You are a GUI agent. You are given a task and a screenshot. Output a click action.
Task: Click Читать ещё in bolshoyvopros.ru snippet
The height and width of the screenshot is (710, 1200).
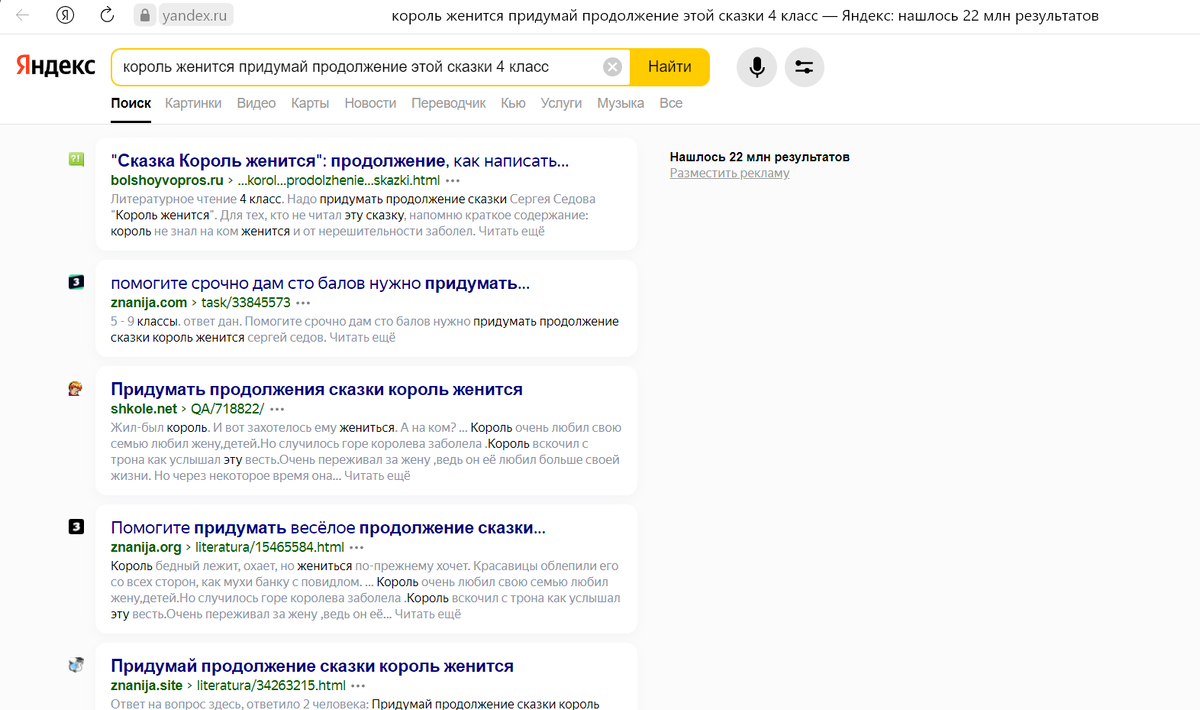pos(511,231)
